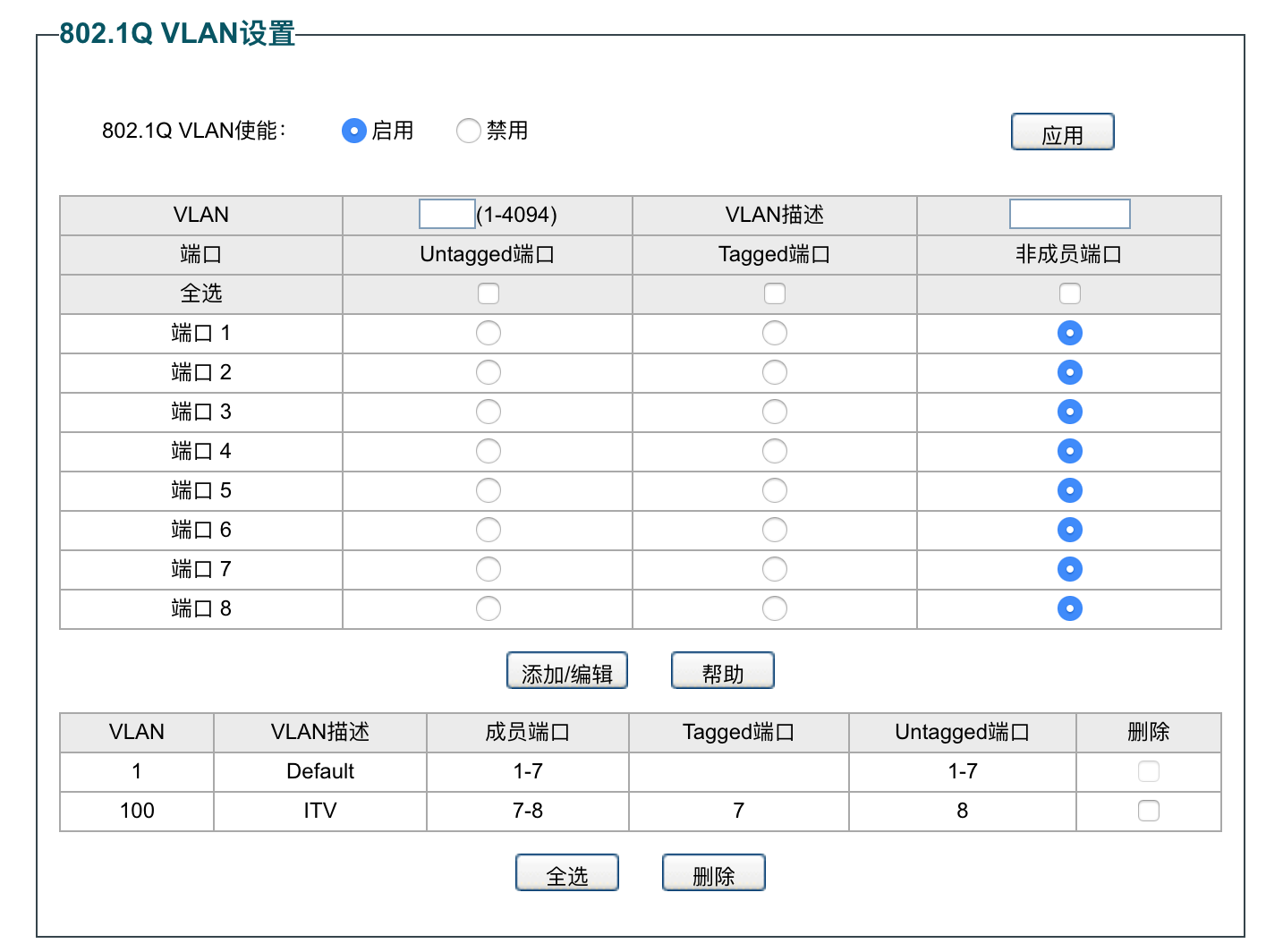
Task: Select 非成员端口 radio for 端口 3
Action: pos(1069,412)
